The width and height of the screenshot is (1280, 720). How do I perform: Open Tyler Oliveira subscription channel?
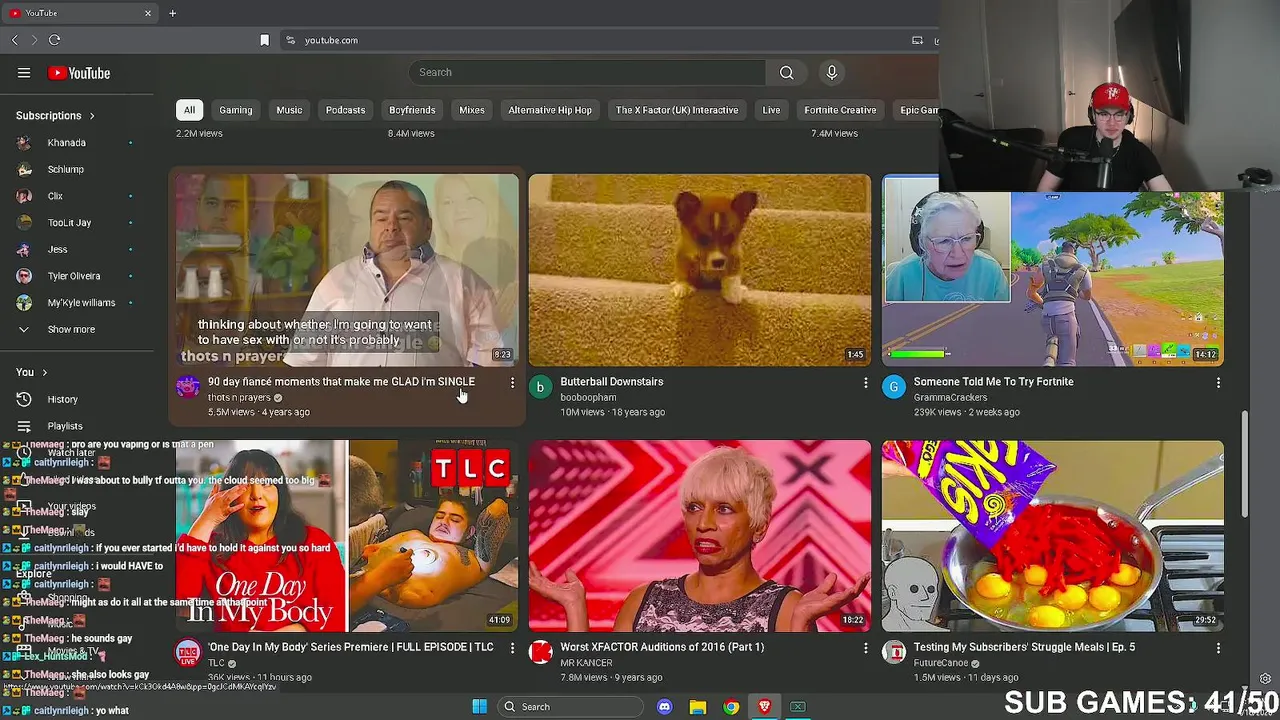tap(76, 276)
